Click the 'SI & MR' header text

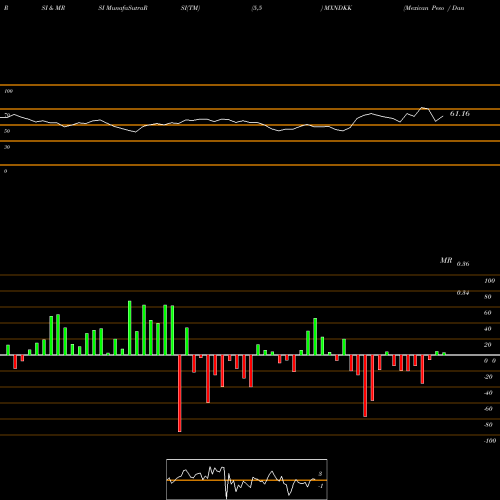pos(53,8)
